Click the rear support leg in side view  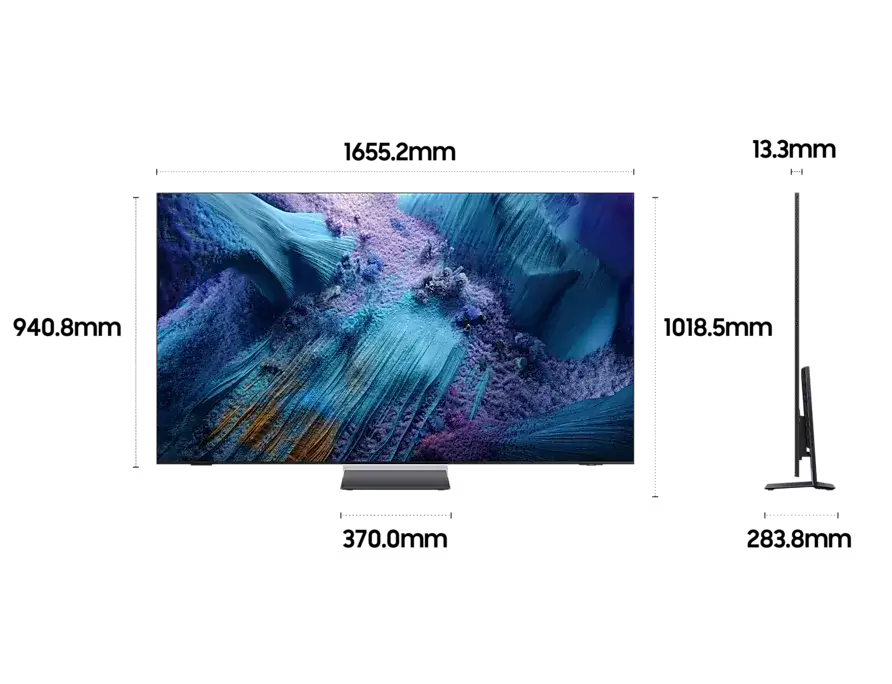coord(812,430)
